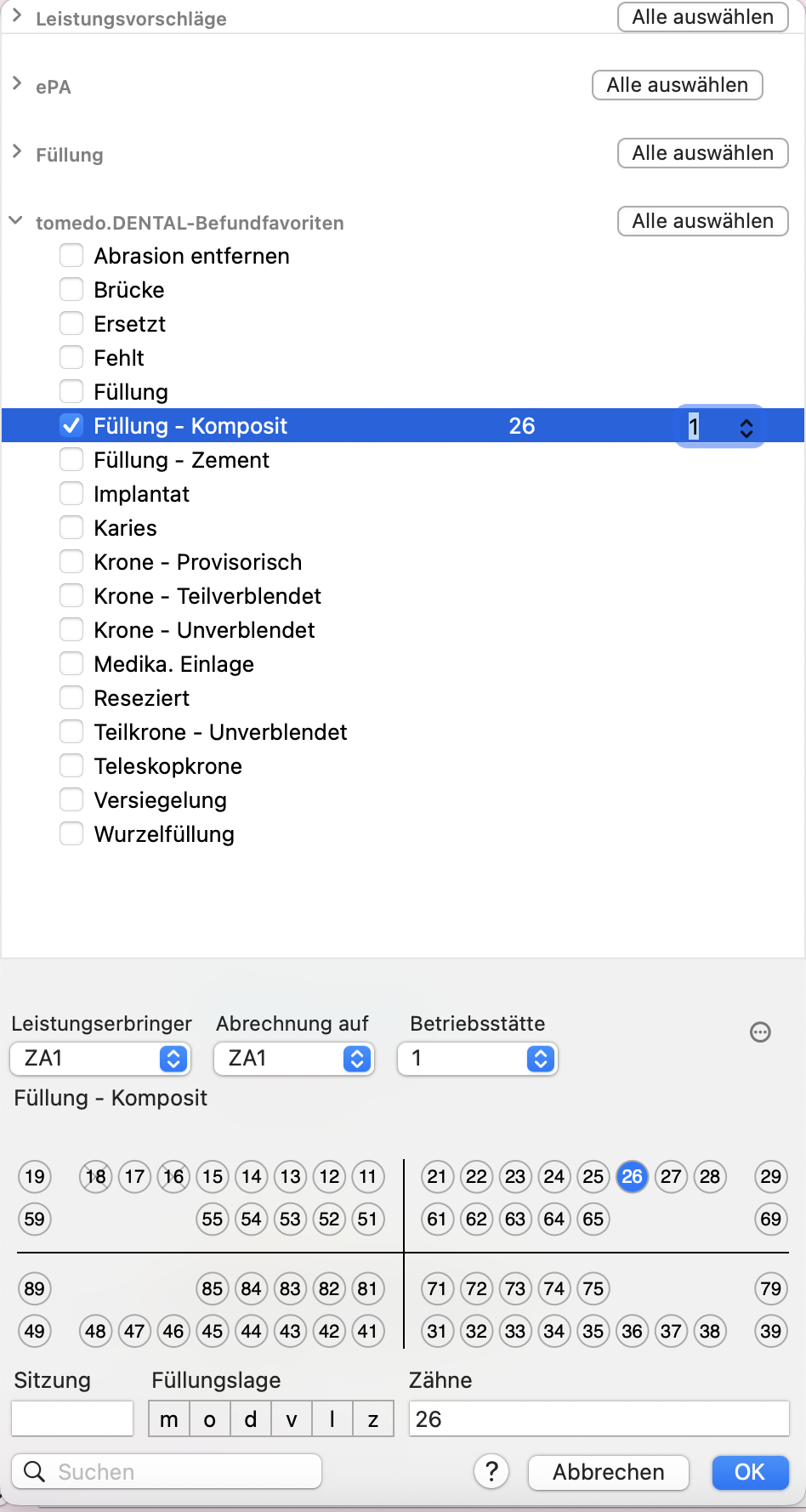806x1512 pixels.
Task: Choose the 'd' Füllungslage segment
Action: pos(251,1419)
